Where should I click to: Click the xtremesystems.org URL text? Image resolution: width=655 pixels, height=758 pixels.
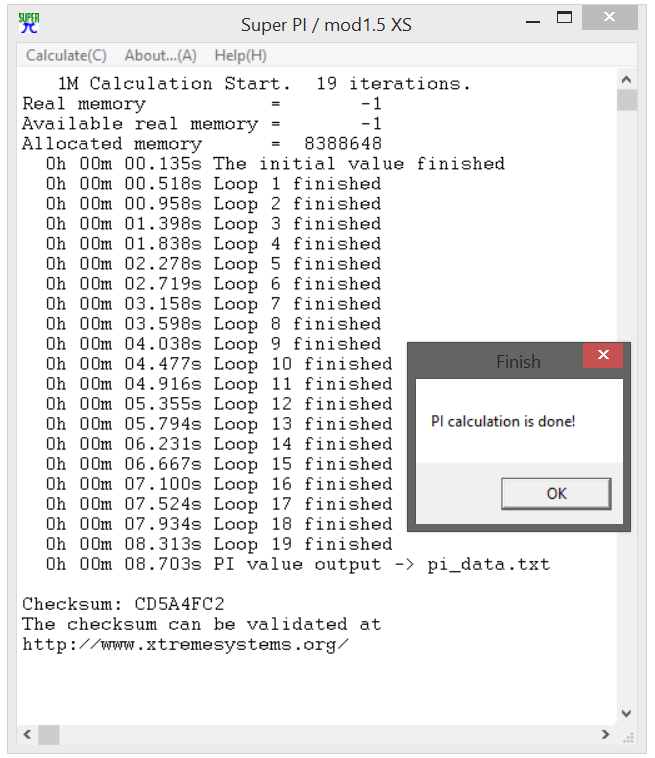185,645
